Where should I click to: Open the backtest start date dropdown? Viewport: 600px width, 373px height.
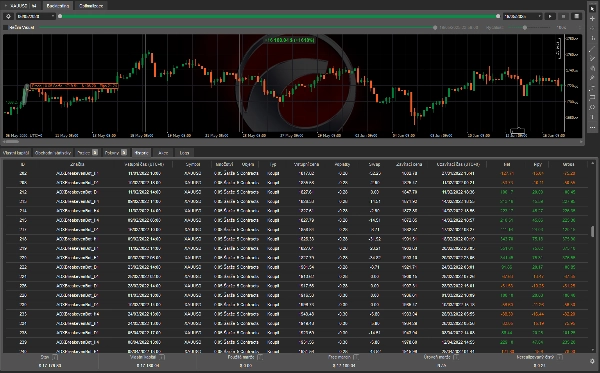click(35, 16)
